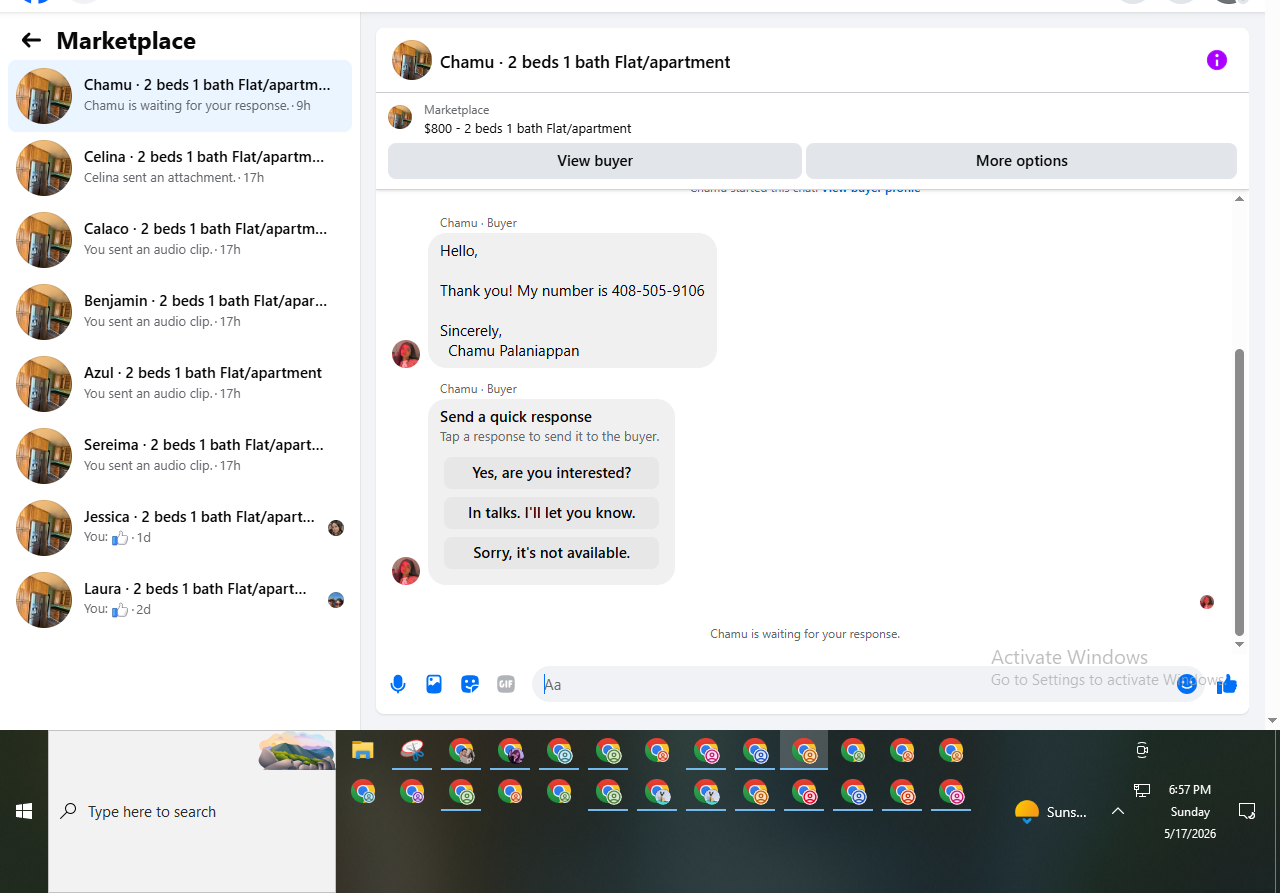The image size is (1280, 893).
Task: Click the seen-by avatar on Laura's row
Action: tap(336, 600)
